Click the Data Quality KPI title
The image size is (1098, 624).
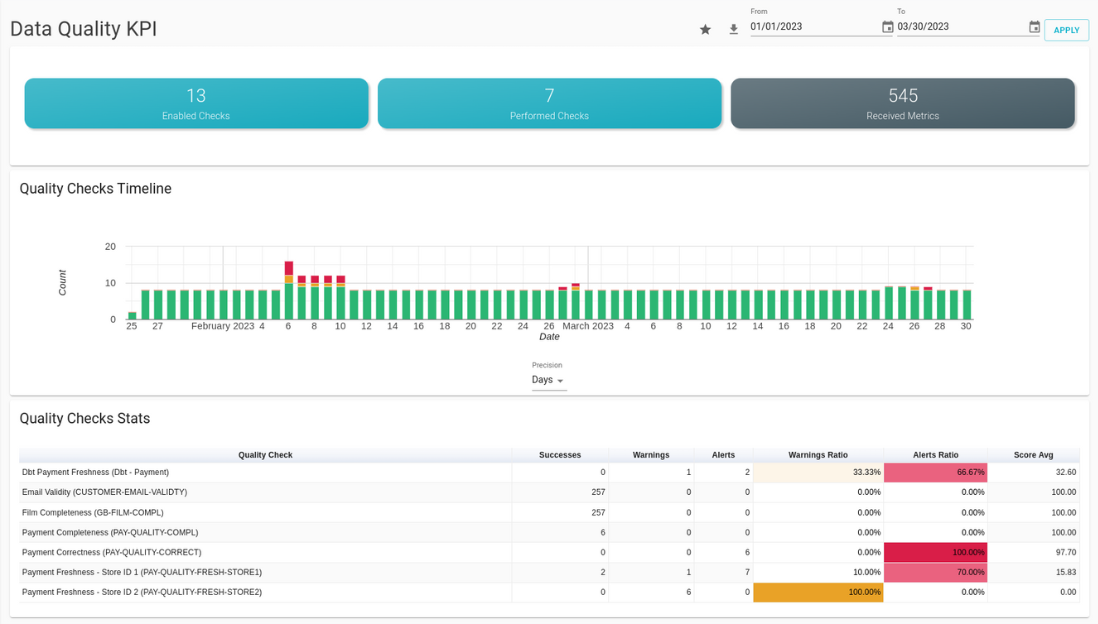pos(83,29)
